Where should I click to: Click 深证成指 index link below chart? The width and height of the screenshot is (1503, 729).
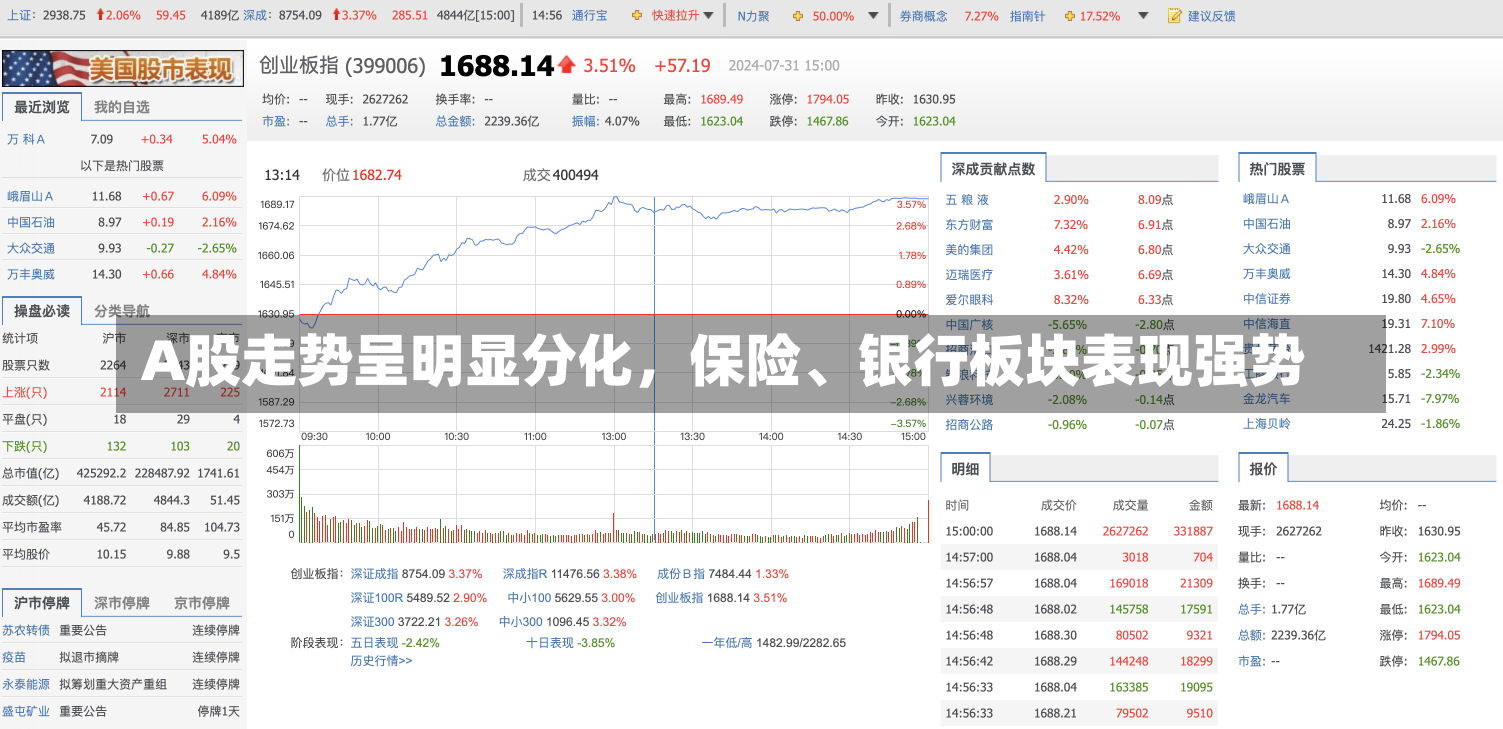point(374,574)
